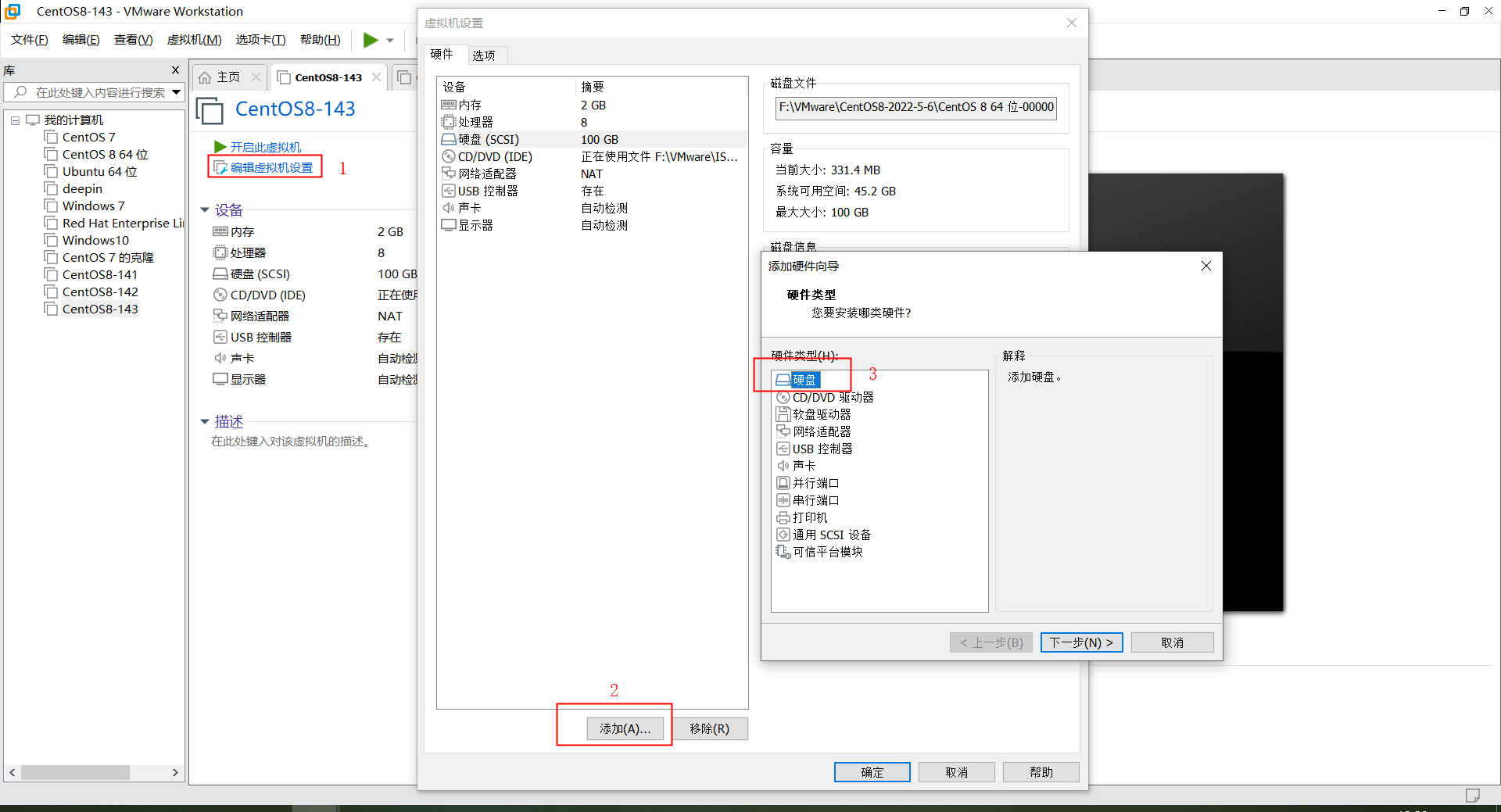The image size is (1501, 812).
Task: Select the 硬盘 hardware type icon in wizard
Action: coord(783,380)
